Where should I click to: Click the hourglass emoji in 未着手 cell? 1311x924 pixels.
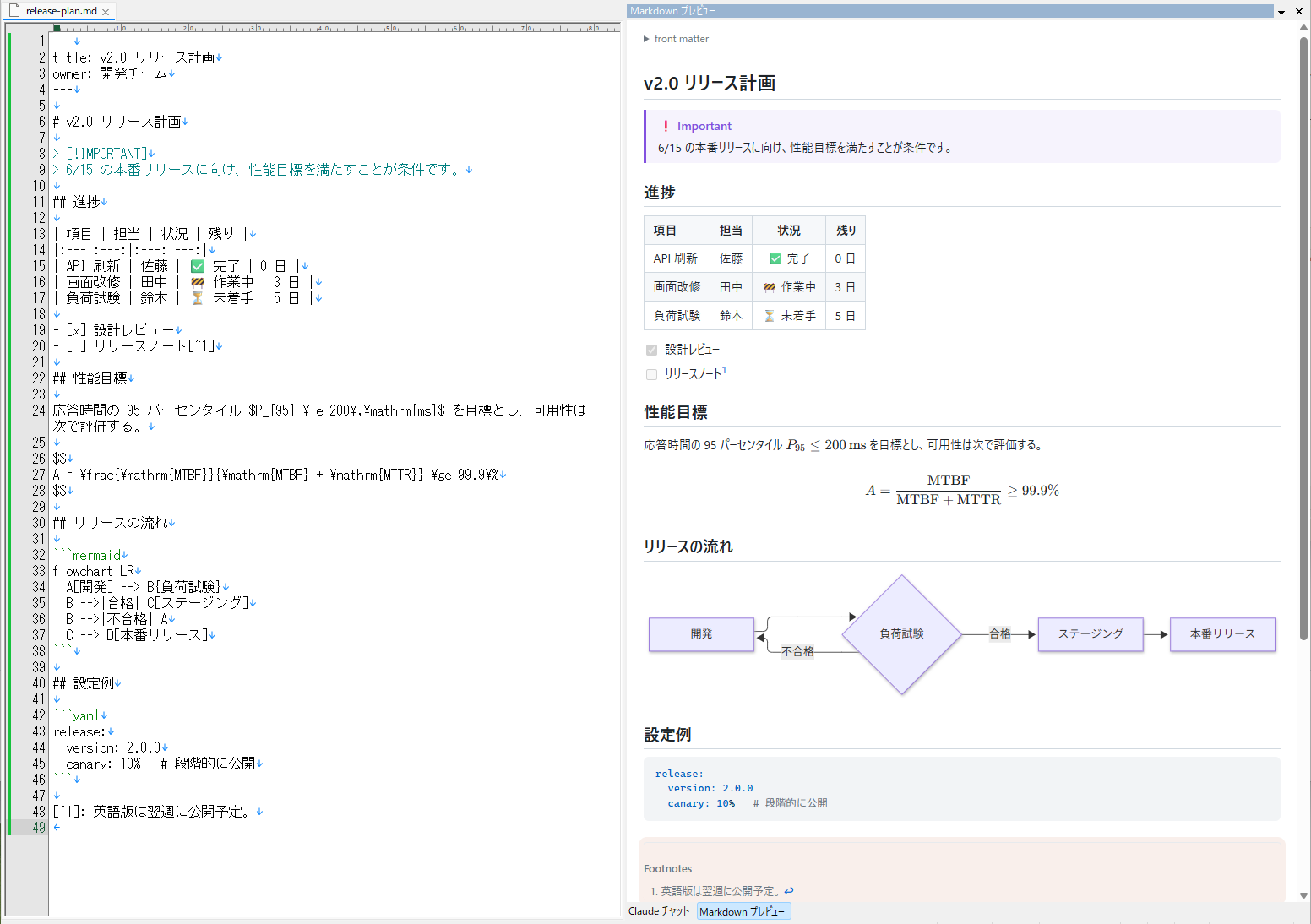coord(770,316)
